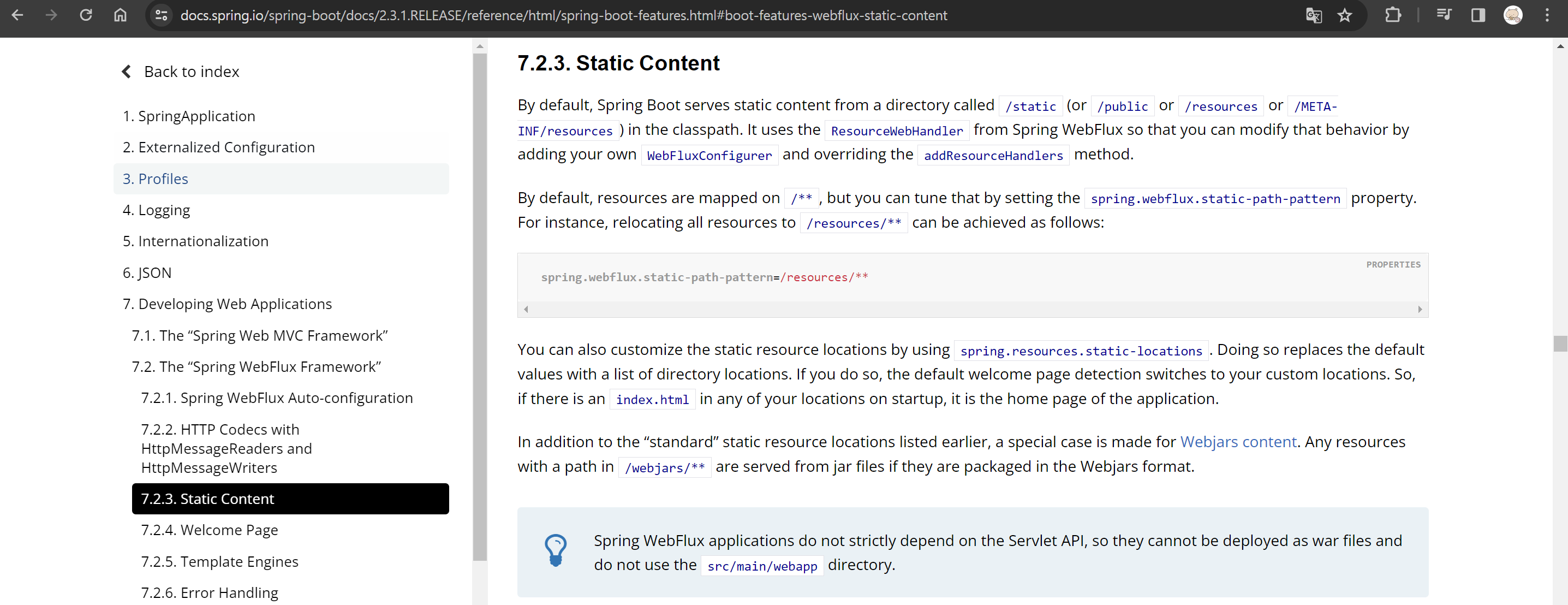Select 7.2.4. Welcome Page in sidebar
Viewport: 1568px width, 605px height.
pyautogui.click(x=210, y=530)
